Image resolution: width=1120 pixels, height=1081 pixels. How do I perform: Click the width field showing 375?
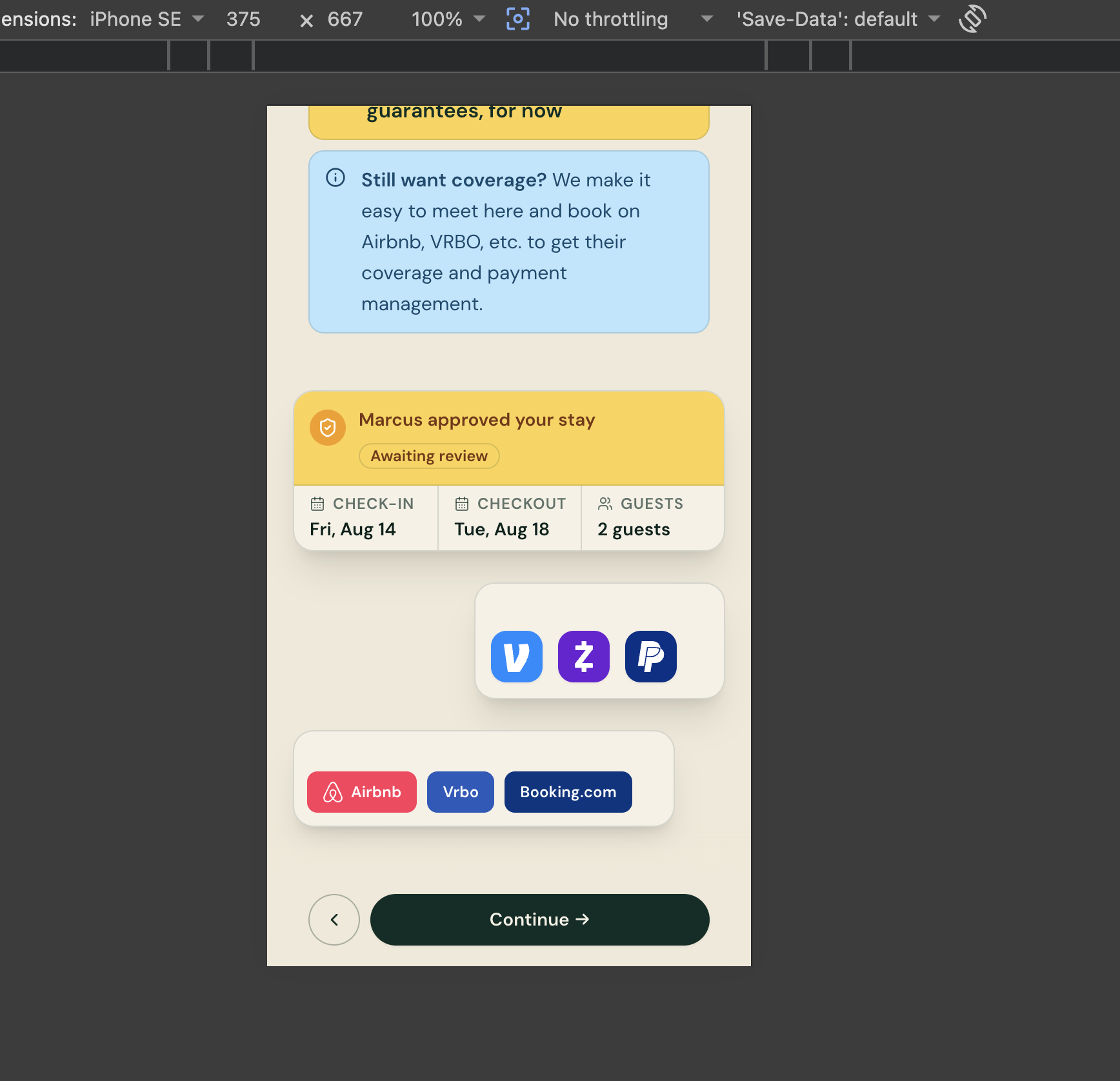click(243, 19)
